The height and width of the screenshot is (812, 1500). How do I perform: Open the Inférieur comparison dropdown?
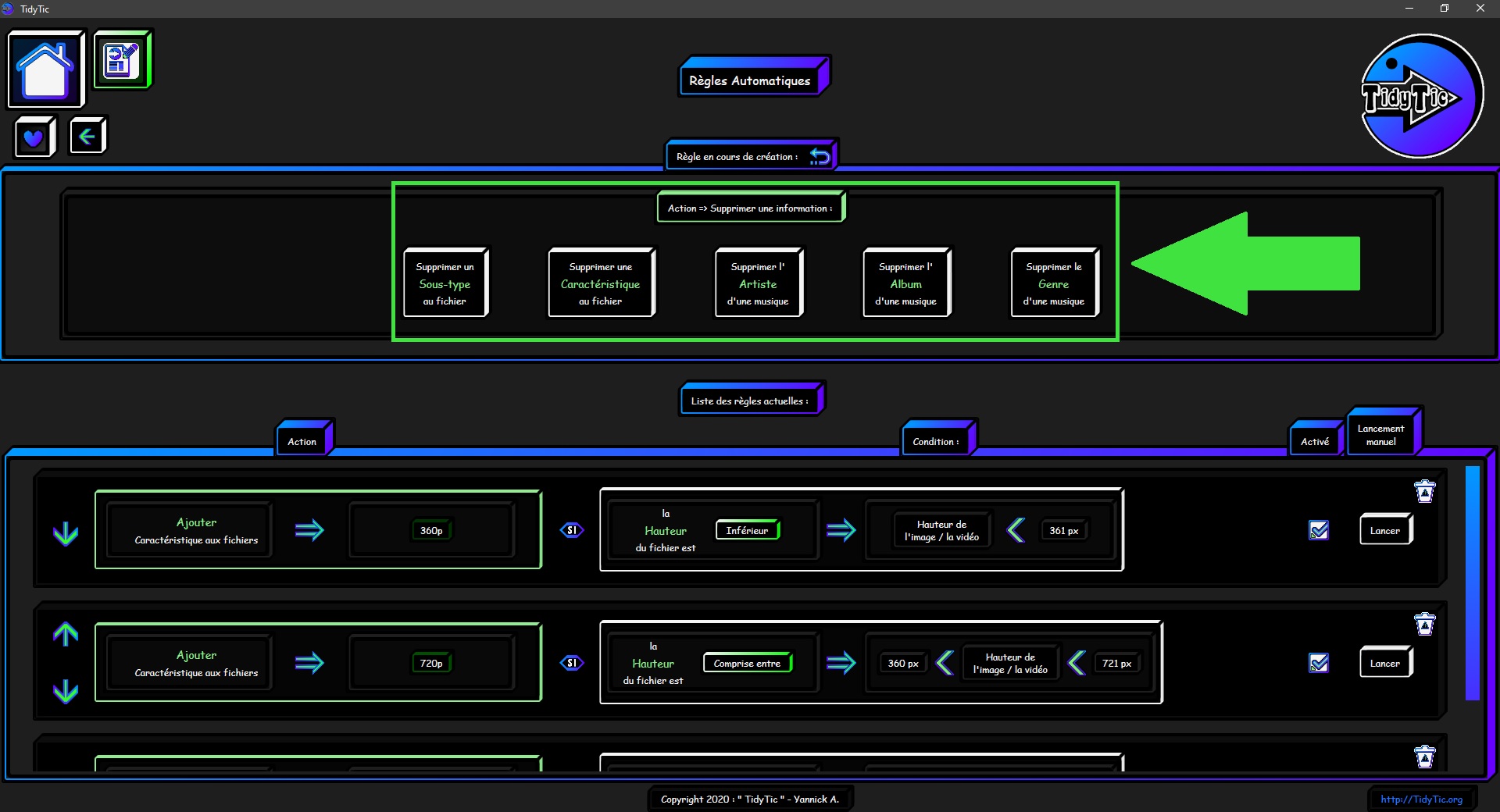[x=747, y=530]
